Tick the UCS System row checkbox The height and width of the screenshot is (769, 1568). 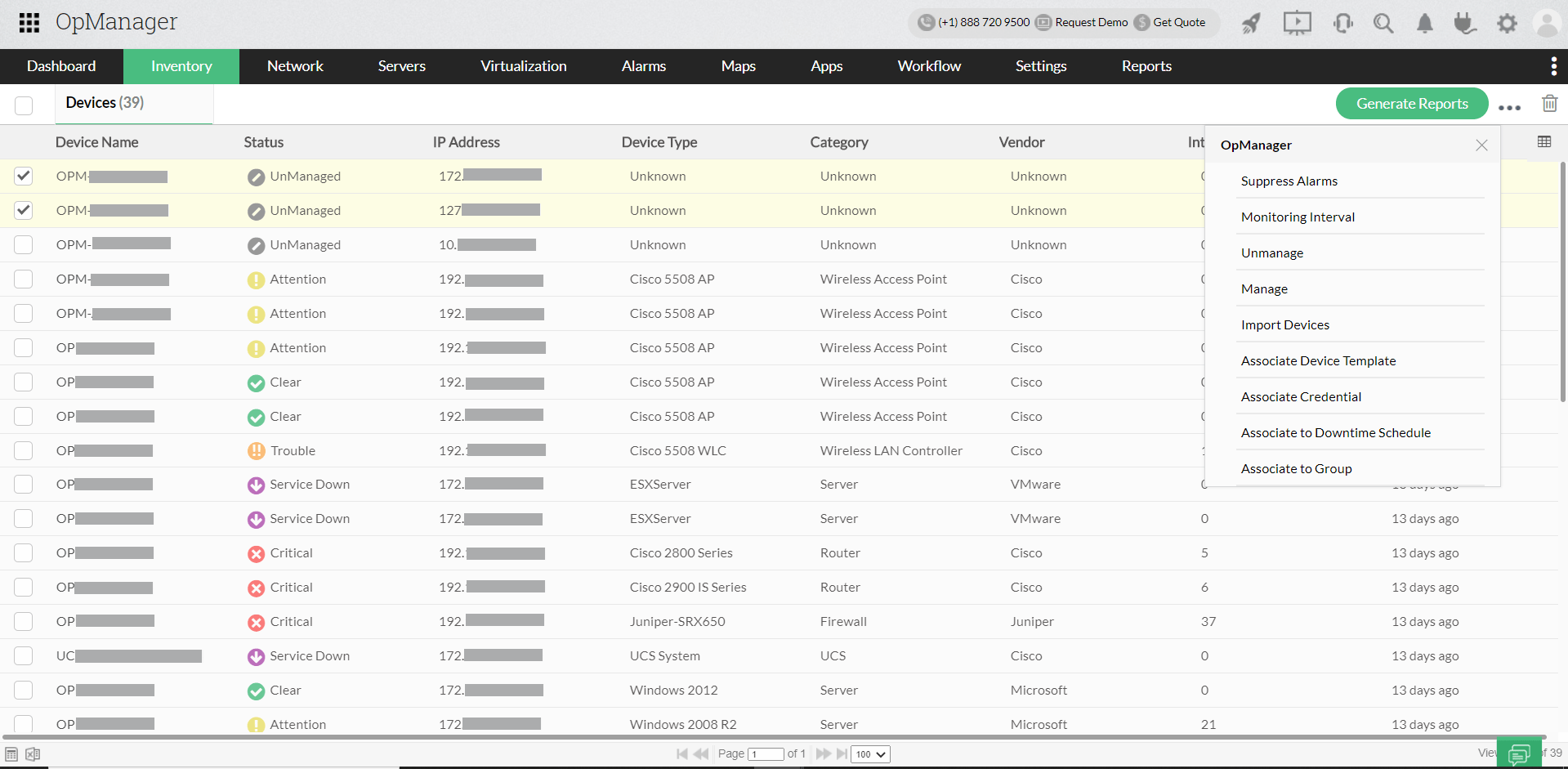(24, 655)
